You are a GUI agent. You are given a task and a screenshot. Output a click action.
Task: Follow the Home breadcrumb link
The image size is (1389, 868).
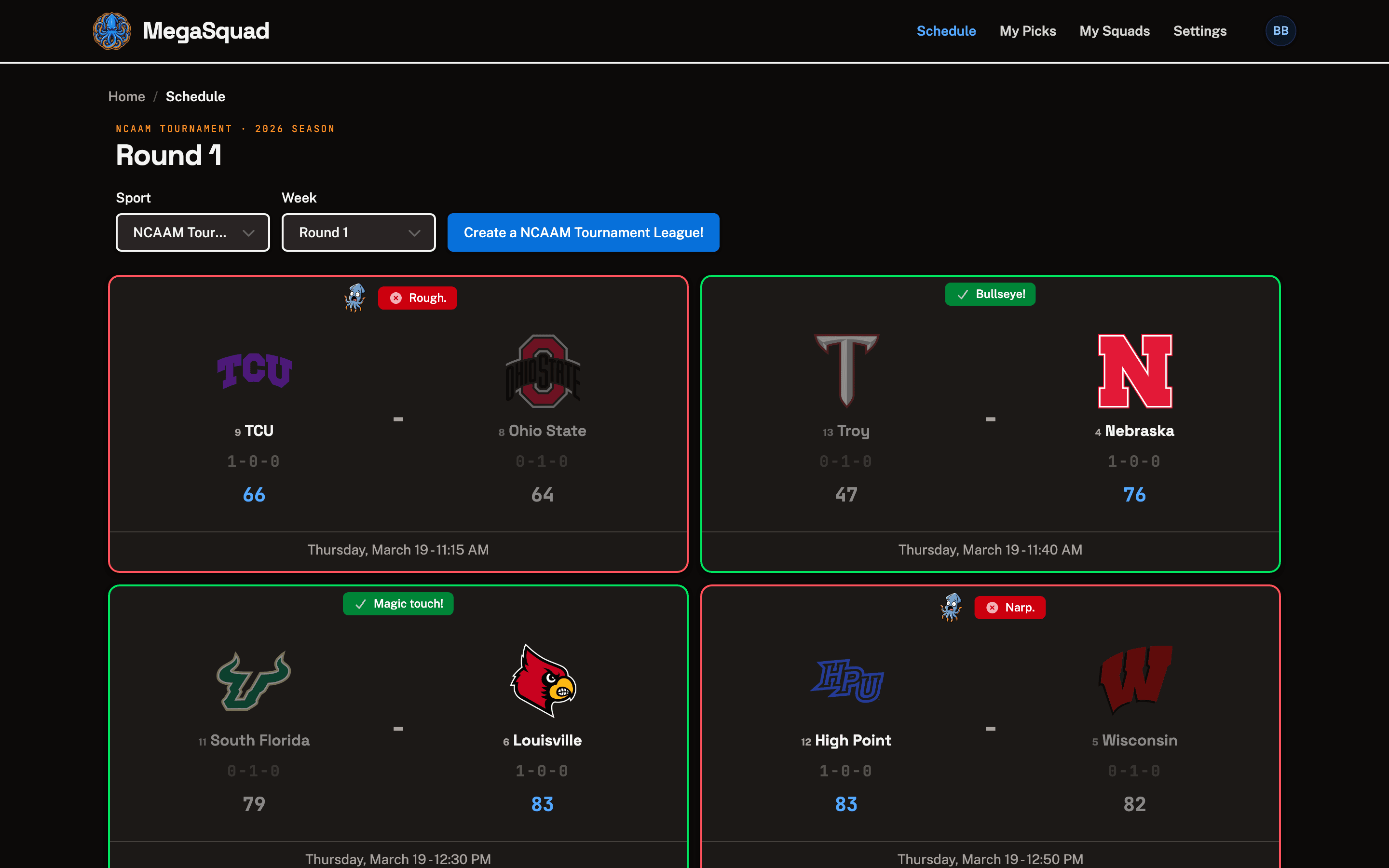coord(126,96)
